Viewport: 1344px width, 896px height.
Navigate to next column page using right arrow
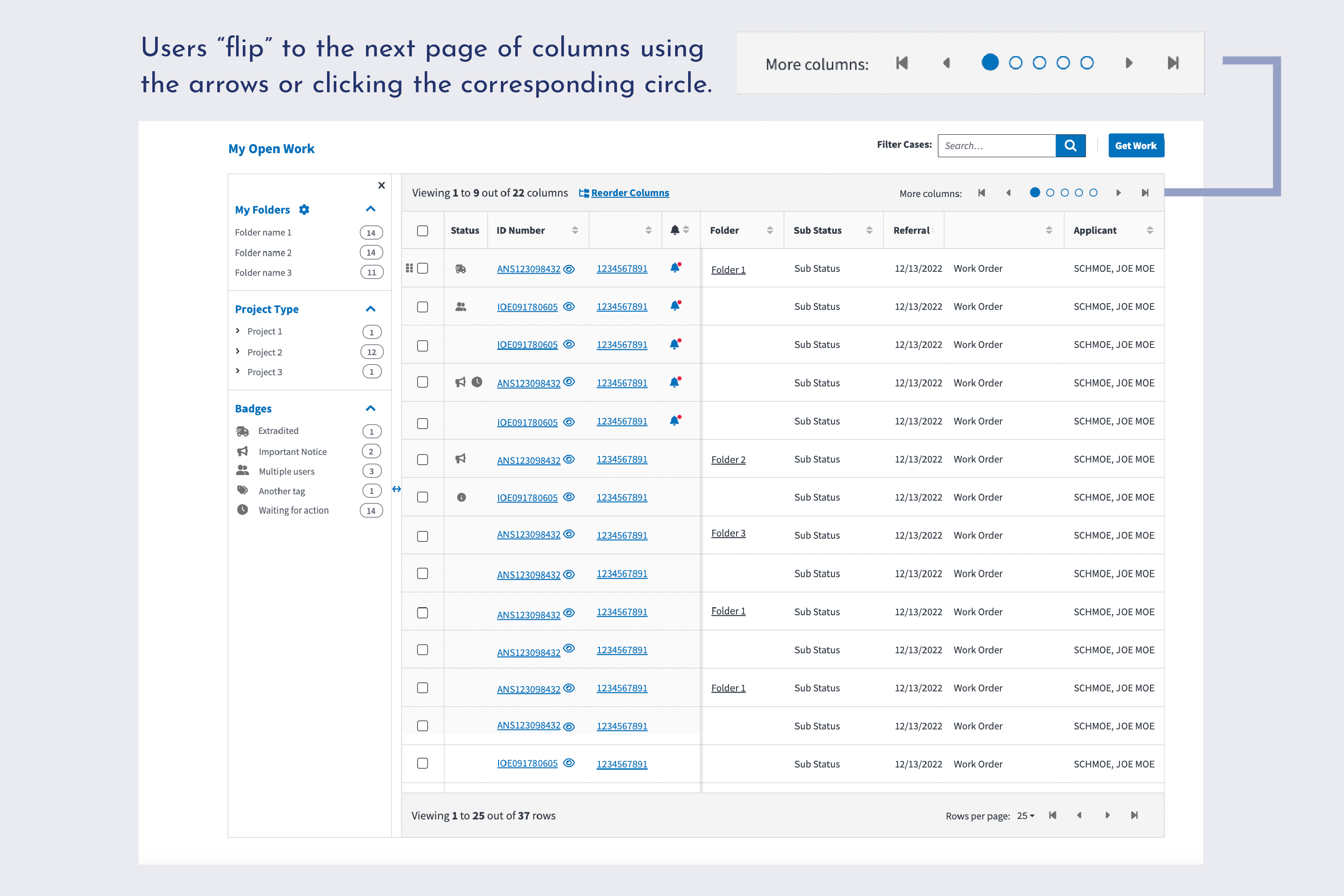click(1119, 193)
